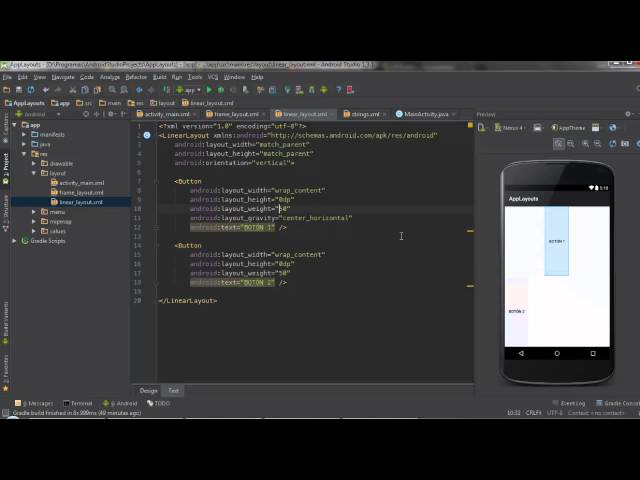Click the Preview refresh icon
The height and width of the screenshot is (480, 640).
pos(613,144)
